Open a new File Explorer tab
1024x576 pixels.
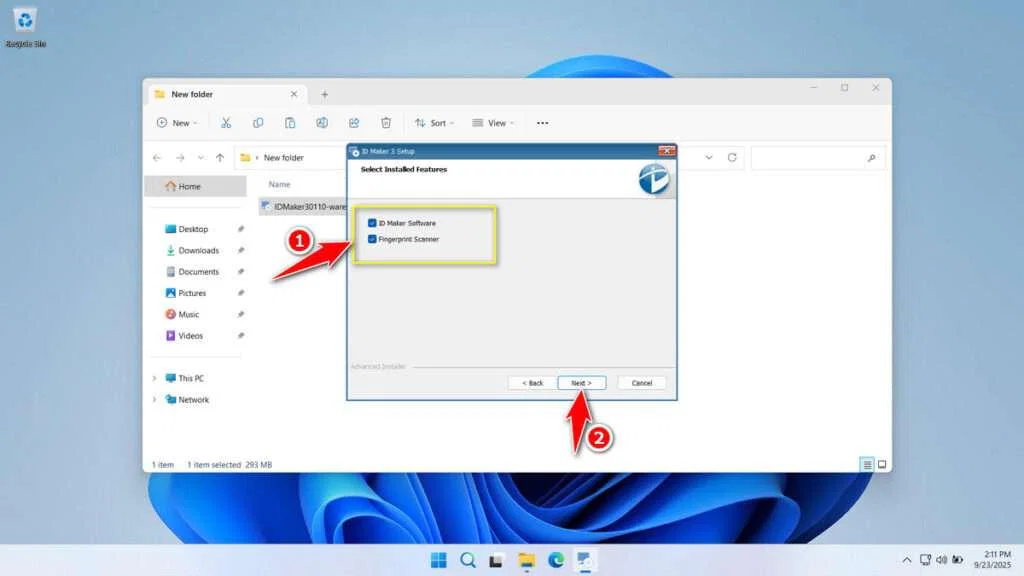click(x=325, y=93)
